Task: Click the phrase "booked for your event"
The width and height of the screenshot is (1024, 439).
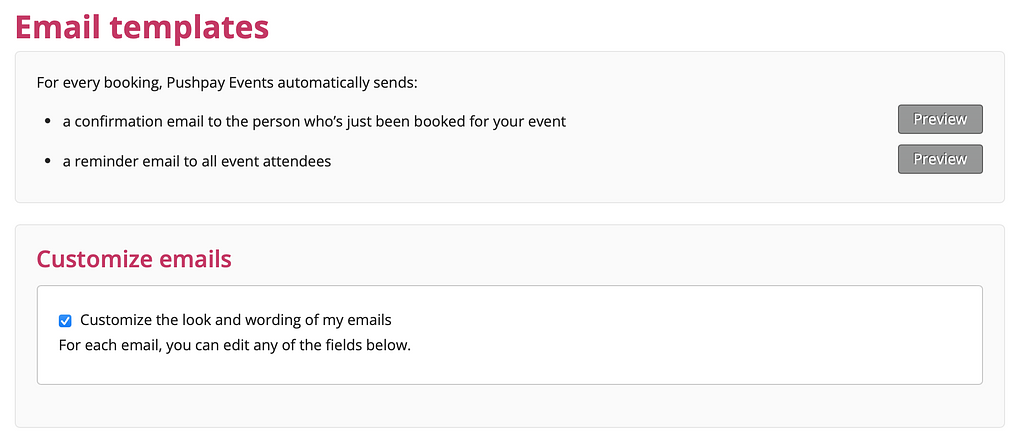Action: tap(489, 122)
